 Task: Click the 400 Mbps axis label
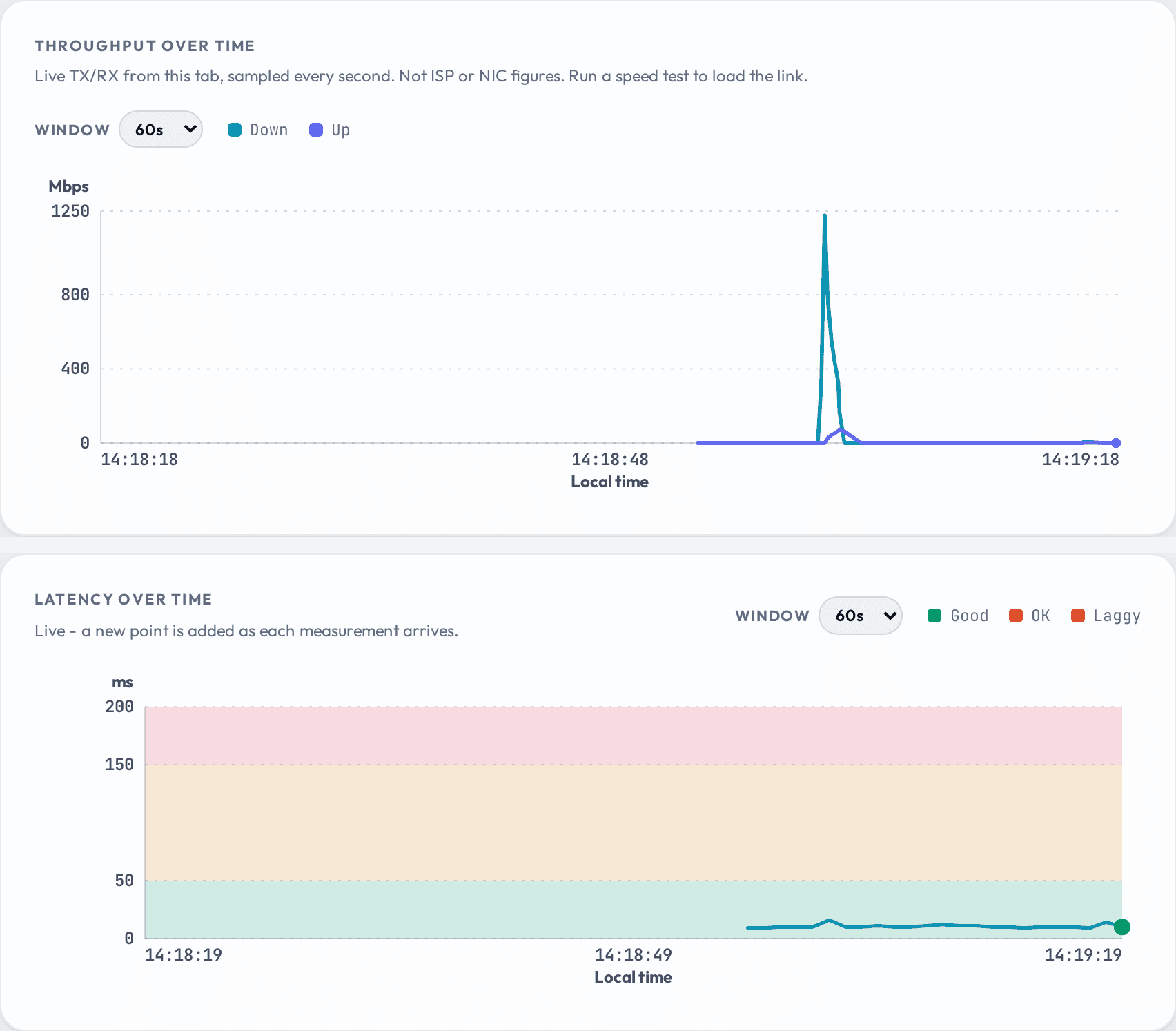coord(75,369)
